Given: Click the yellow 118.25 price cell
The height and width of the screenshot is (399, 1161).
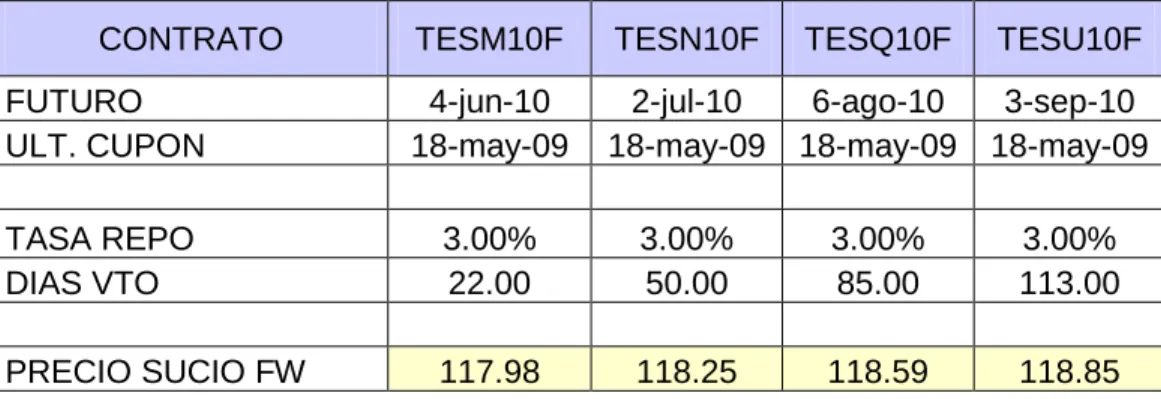Looking at the screenshot, I should click(x=686, y=369).
